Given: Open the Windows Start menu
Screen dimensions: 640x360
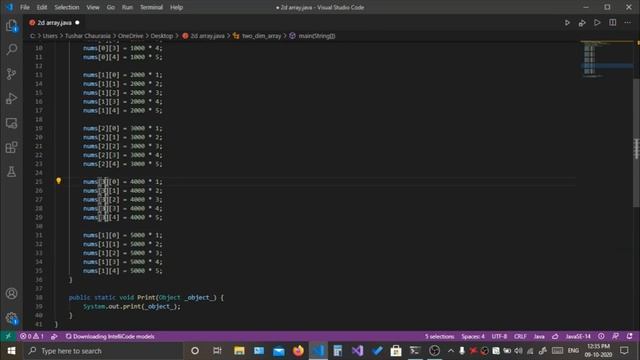Looking at the screenshot, I should click(x=11, y=351).
